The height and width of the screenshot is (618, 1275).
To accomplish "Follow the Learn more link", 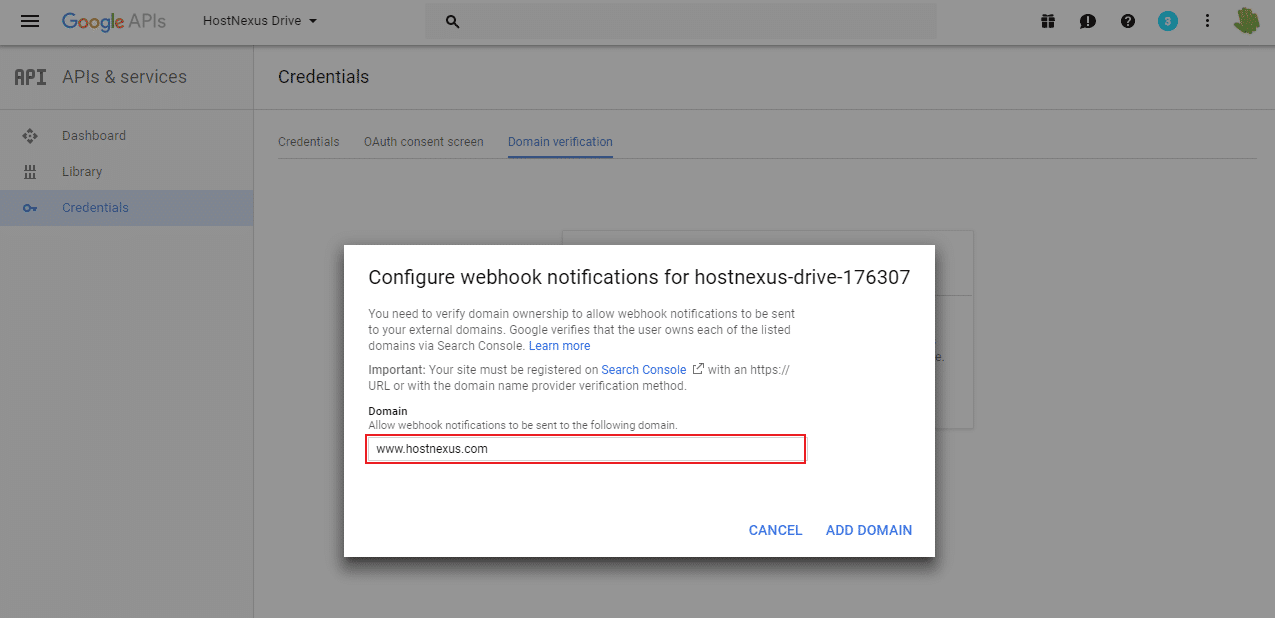I will coord(560,346).
